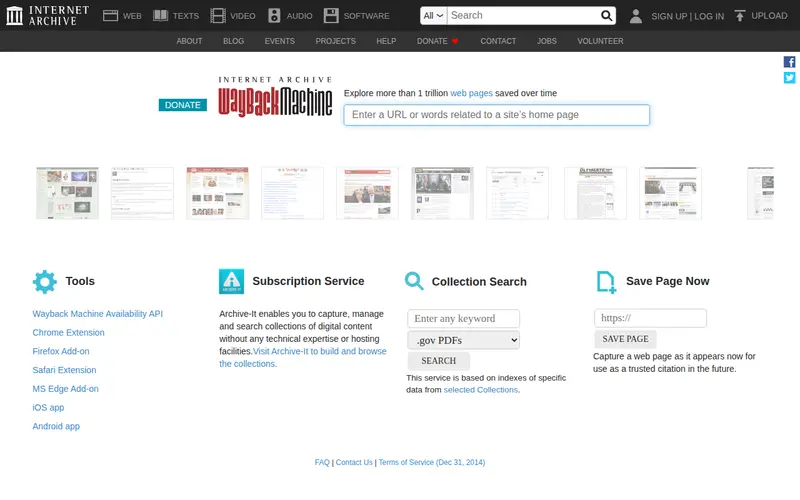
Task: Click the upload arrow icon
Action: point(740,16)
